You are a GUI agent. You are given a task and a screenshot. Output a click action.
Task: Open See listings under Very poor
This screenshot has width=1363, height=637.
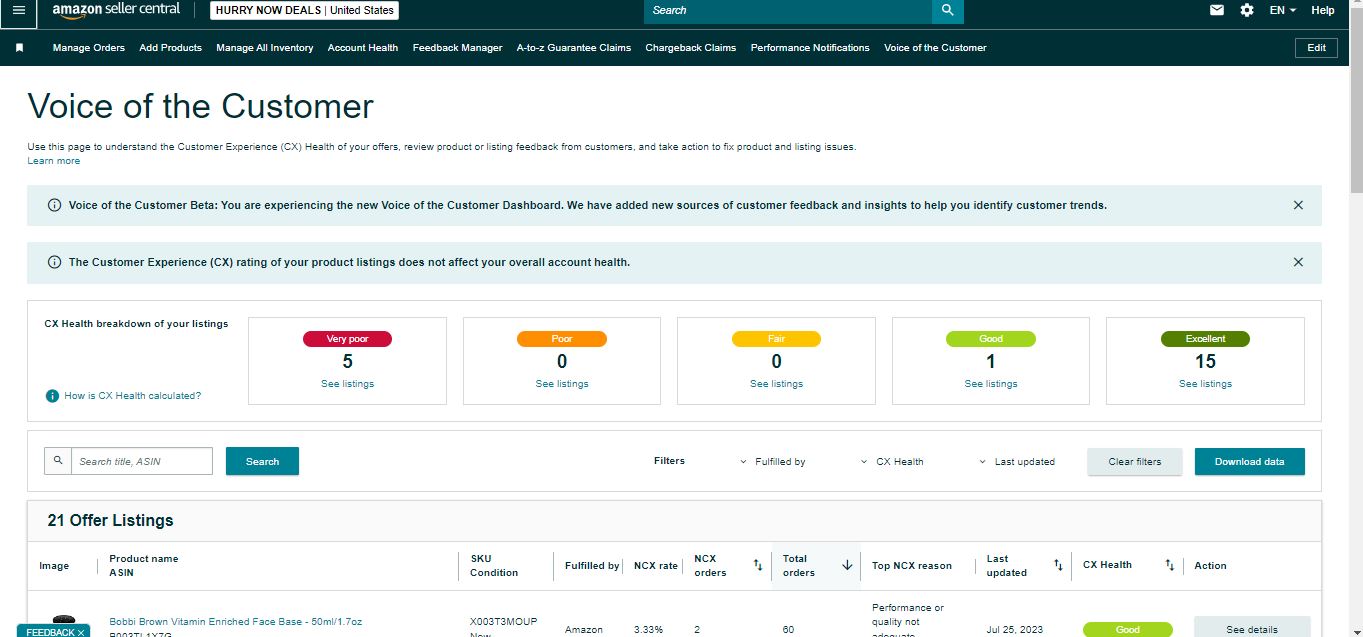[347, 384]
